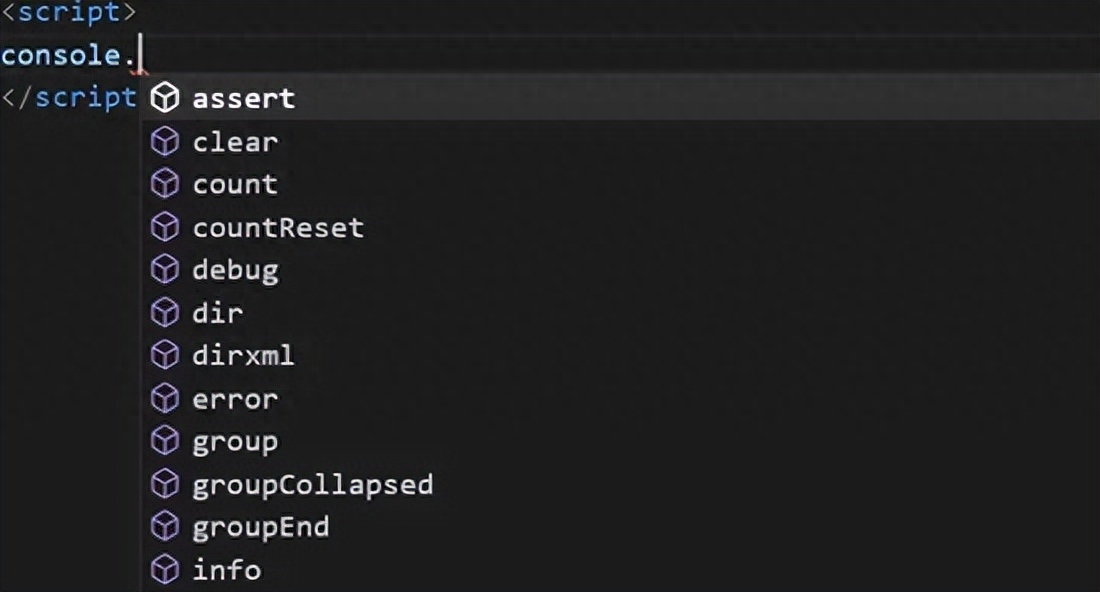
Task: Choose the debug suggestion
Action: [621, 270]
